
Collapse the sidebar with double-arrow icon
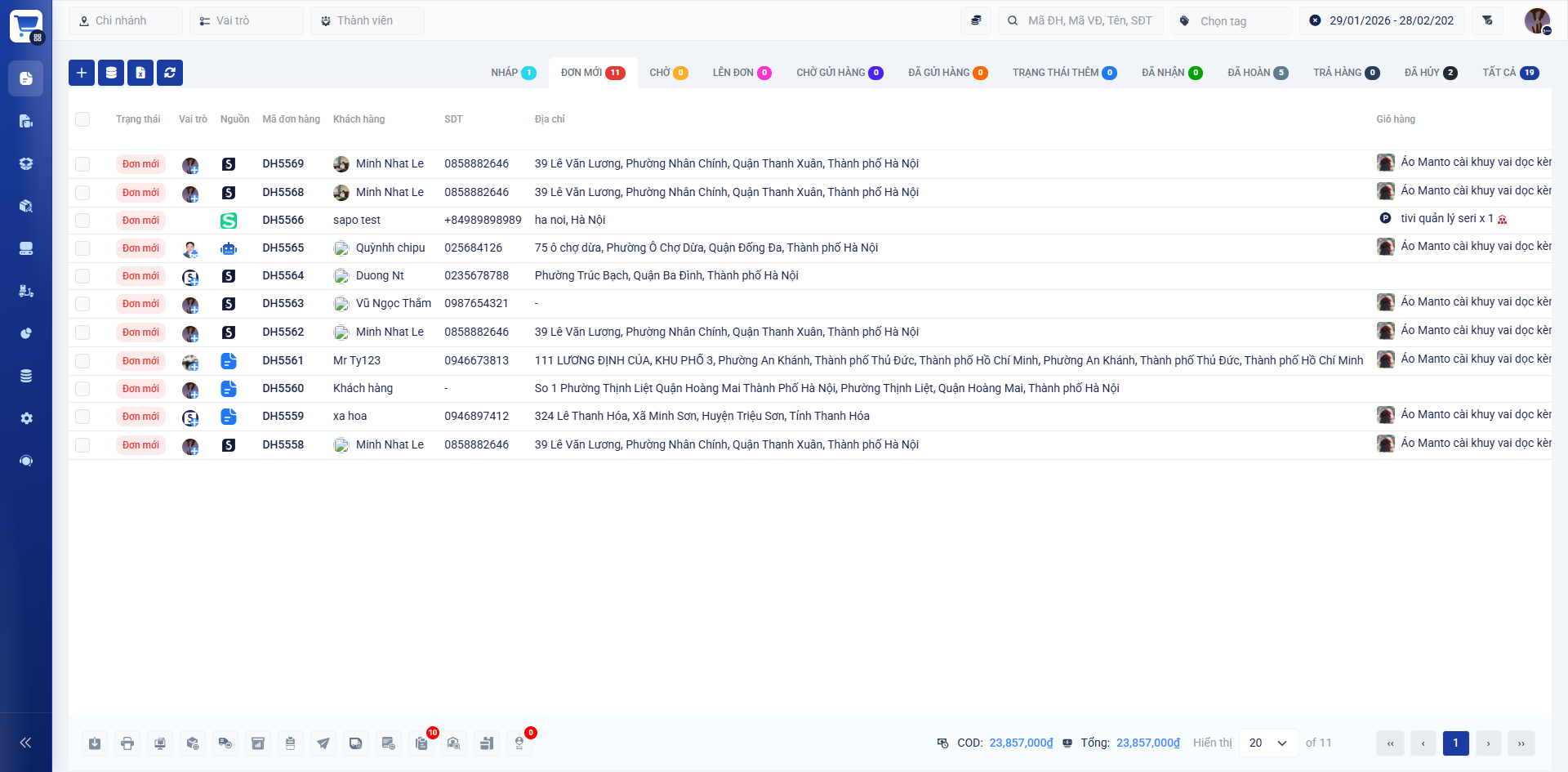25,743
